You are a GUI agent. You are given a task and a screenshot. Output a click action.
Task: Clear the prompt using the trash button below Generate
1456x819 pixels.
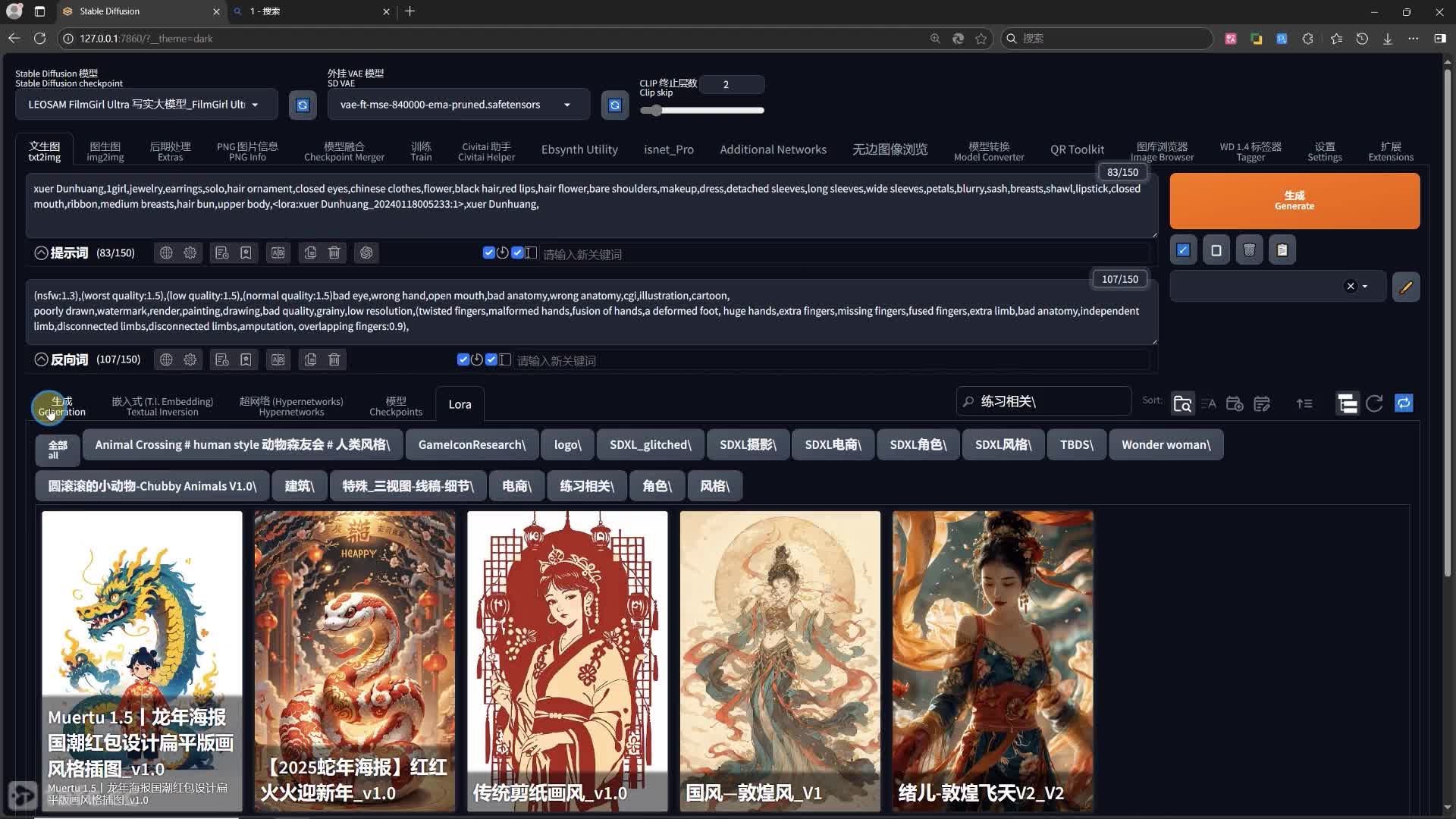tap(1250, 250)
